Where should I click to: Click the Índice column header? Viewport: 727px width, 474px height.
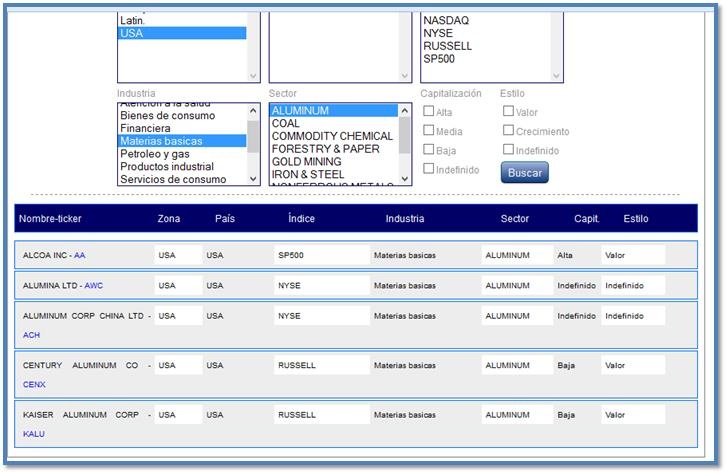point(301,218)
